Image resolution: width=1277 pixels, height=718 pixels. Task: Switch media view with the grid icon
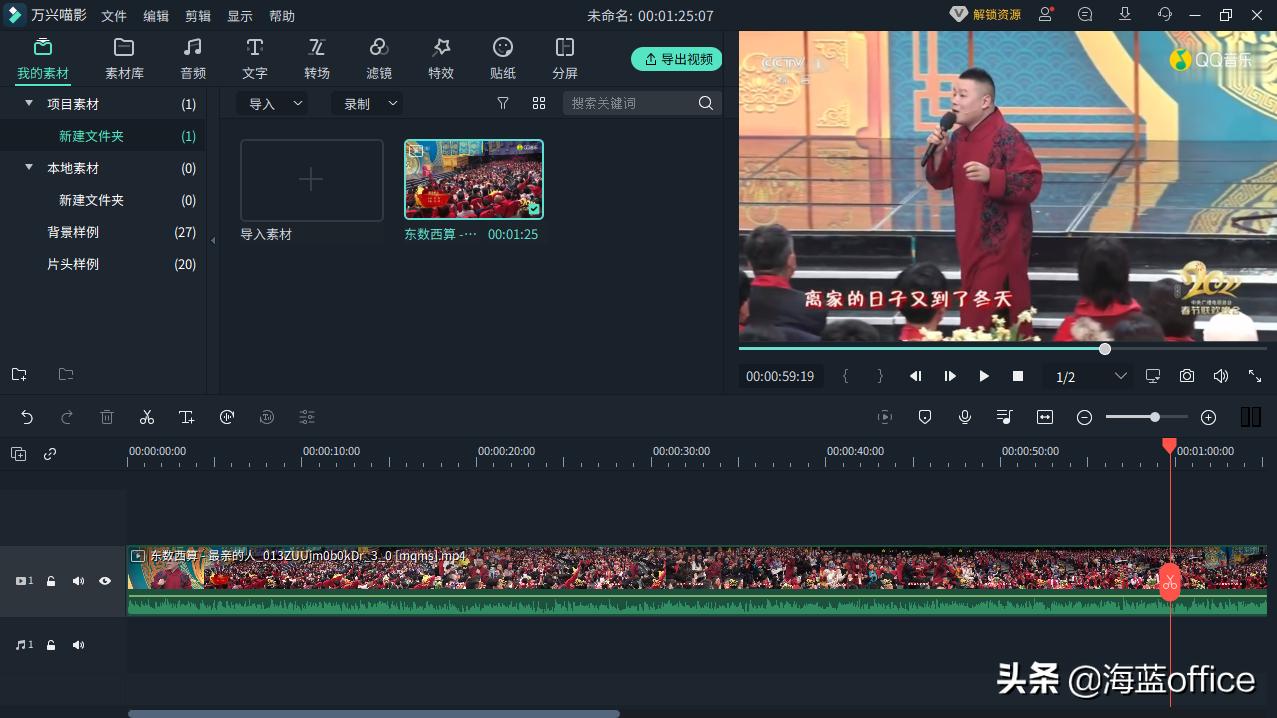tap(539, 103)
